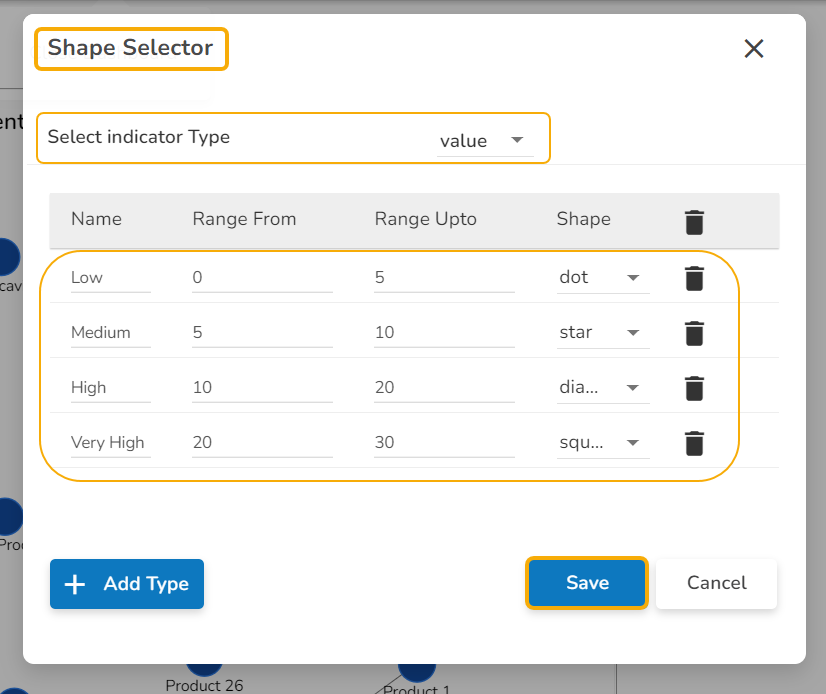
Task: Select the Low Range Upto field
Action: pyautogui.click(x=444, y=278)
